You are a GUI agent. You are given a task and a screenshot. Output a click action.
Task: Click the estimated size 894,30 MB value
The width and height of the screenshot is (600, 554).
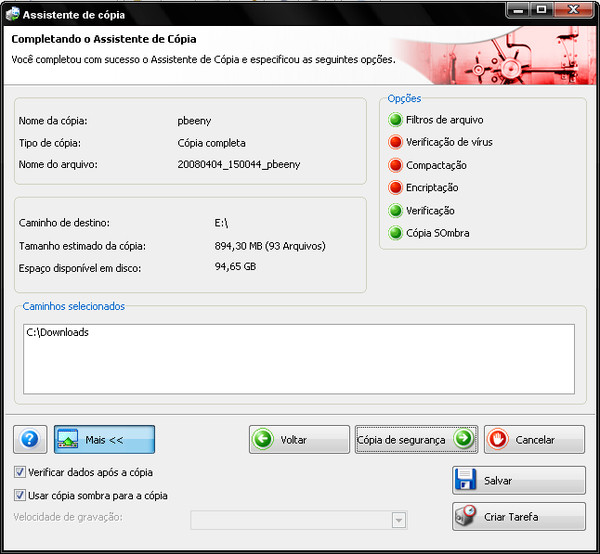tap(270, 246)
